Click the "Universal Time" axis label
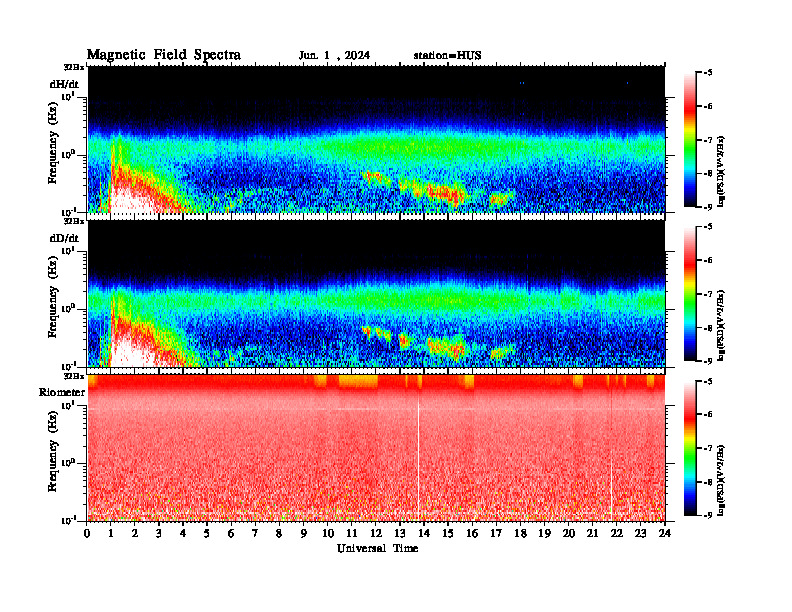 coord(378,548)
